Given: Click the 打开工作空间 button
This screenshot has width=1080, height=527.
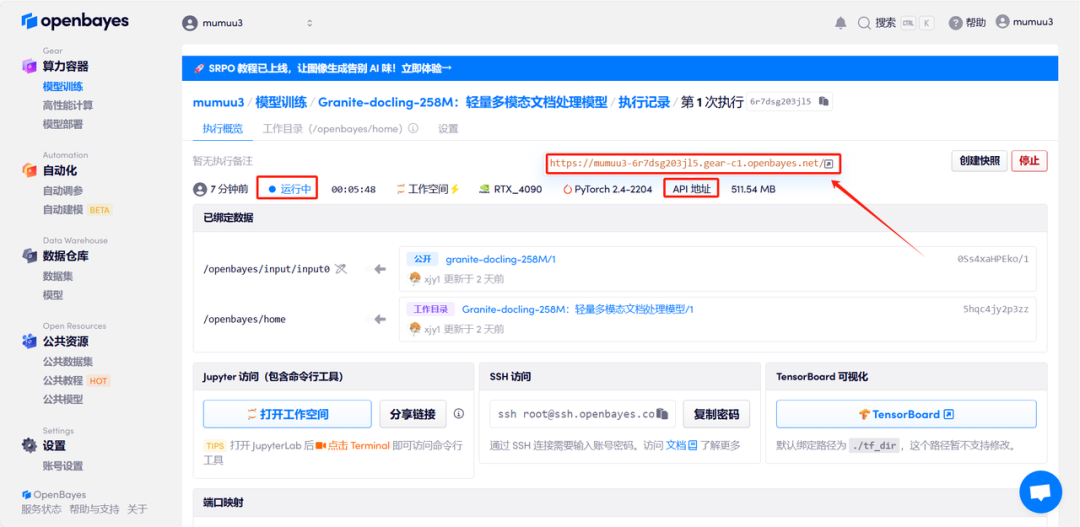Looking at the screenshot, I should point(287,414).
